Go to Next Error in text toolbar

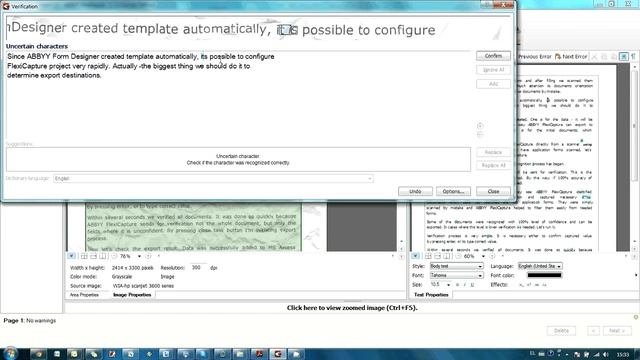[x=571, y=57]
